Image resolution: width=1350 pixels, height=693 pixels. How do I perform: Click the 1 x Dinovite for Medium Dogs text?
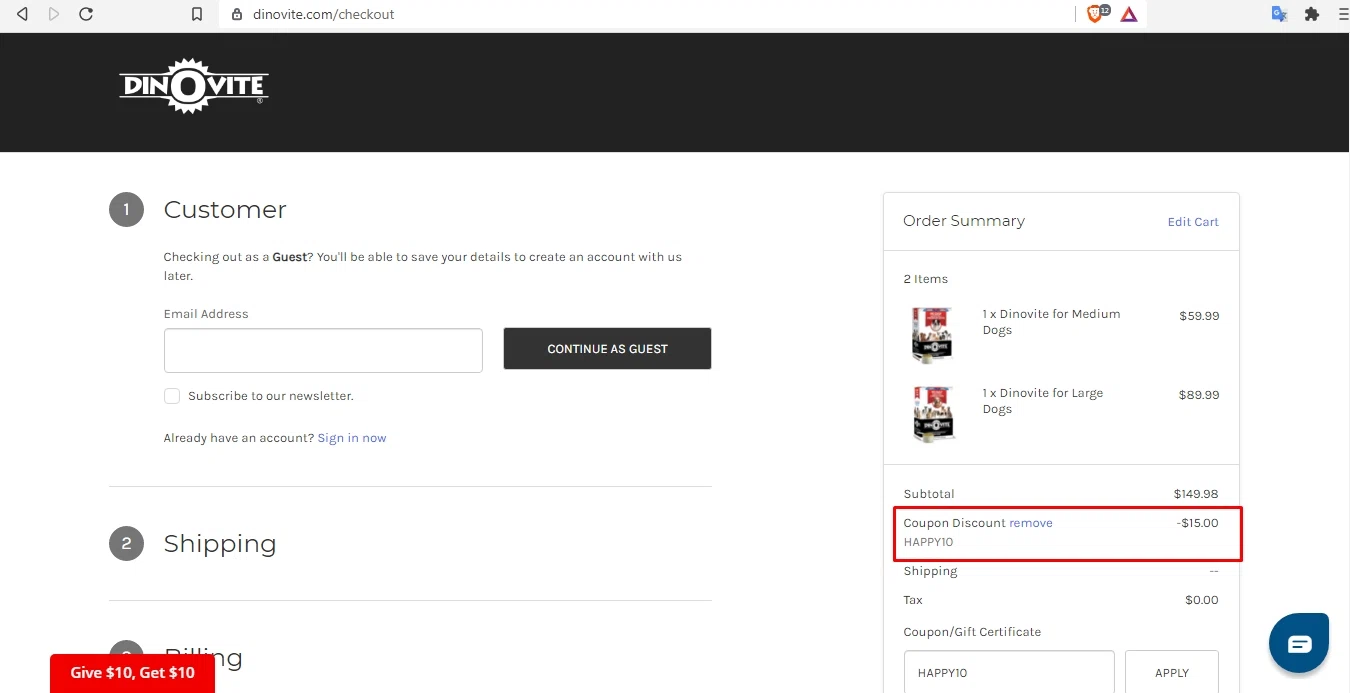click(x=1051, y=322)
